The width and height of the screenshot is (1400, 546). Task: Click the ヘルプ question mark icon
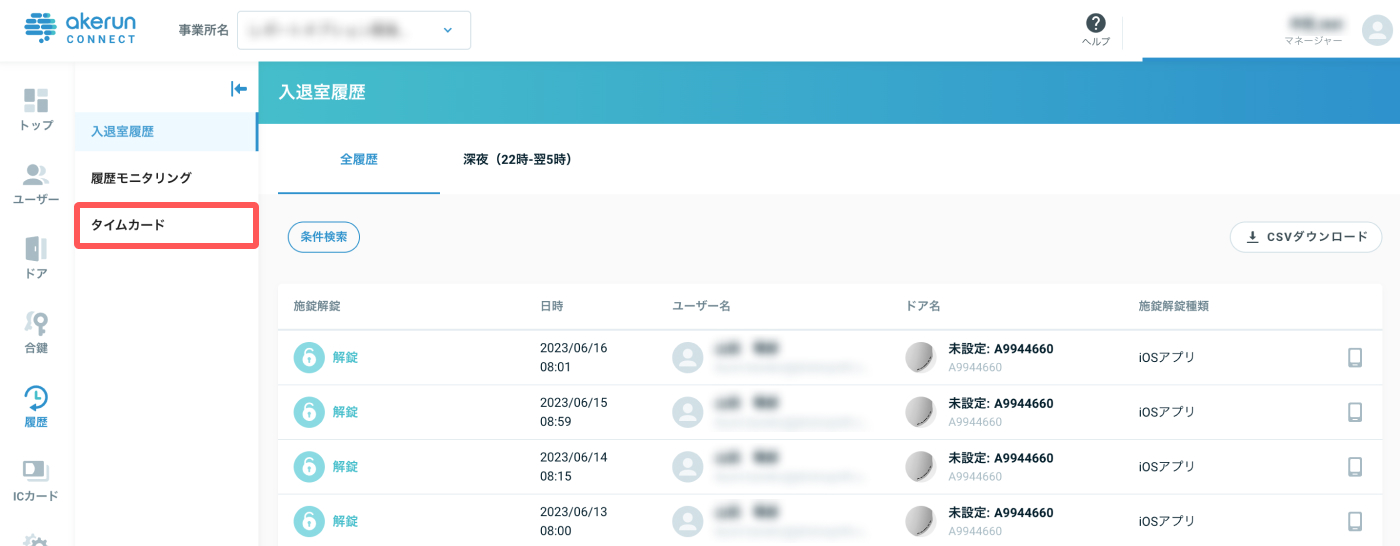pyautogui.click(x=1096, y=23)
